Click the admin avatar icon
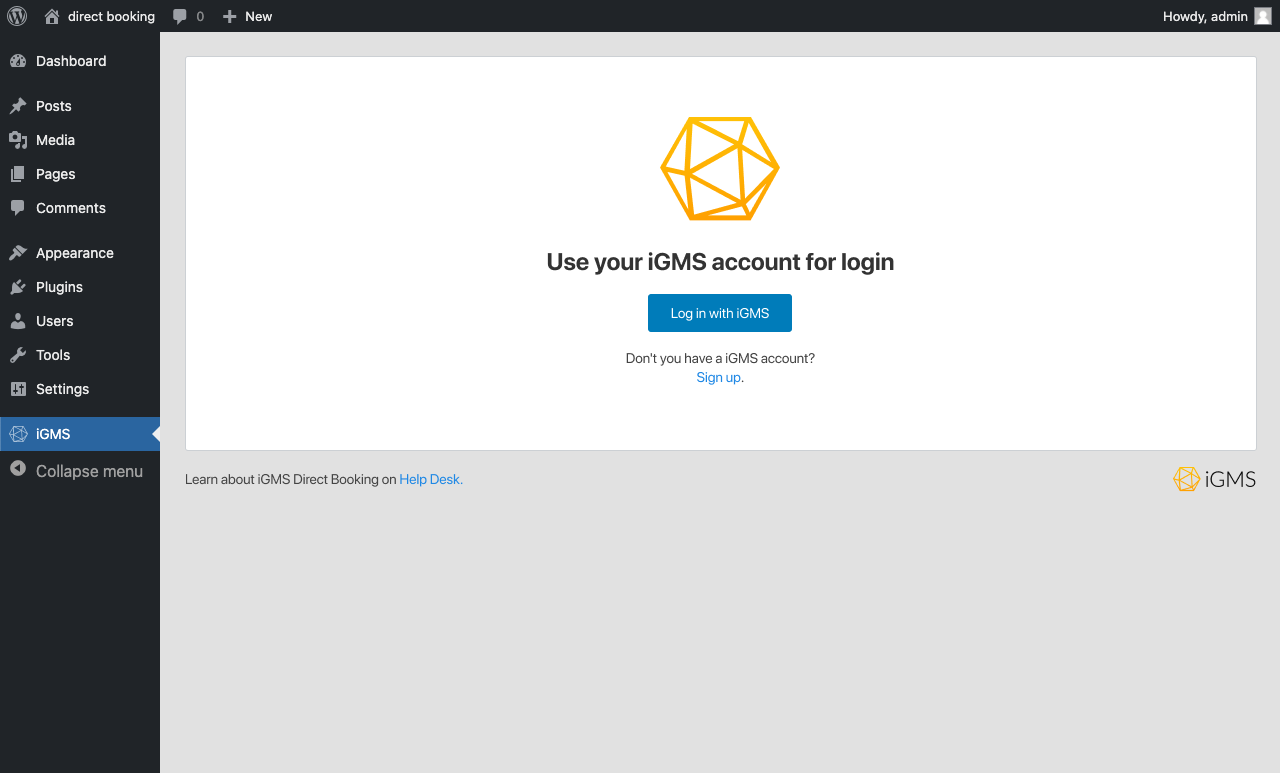 [x=1263, y=16]
